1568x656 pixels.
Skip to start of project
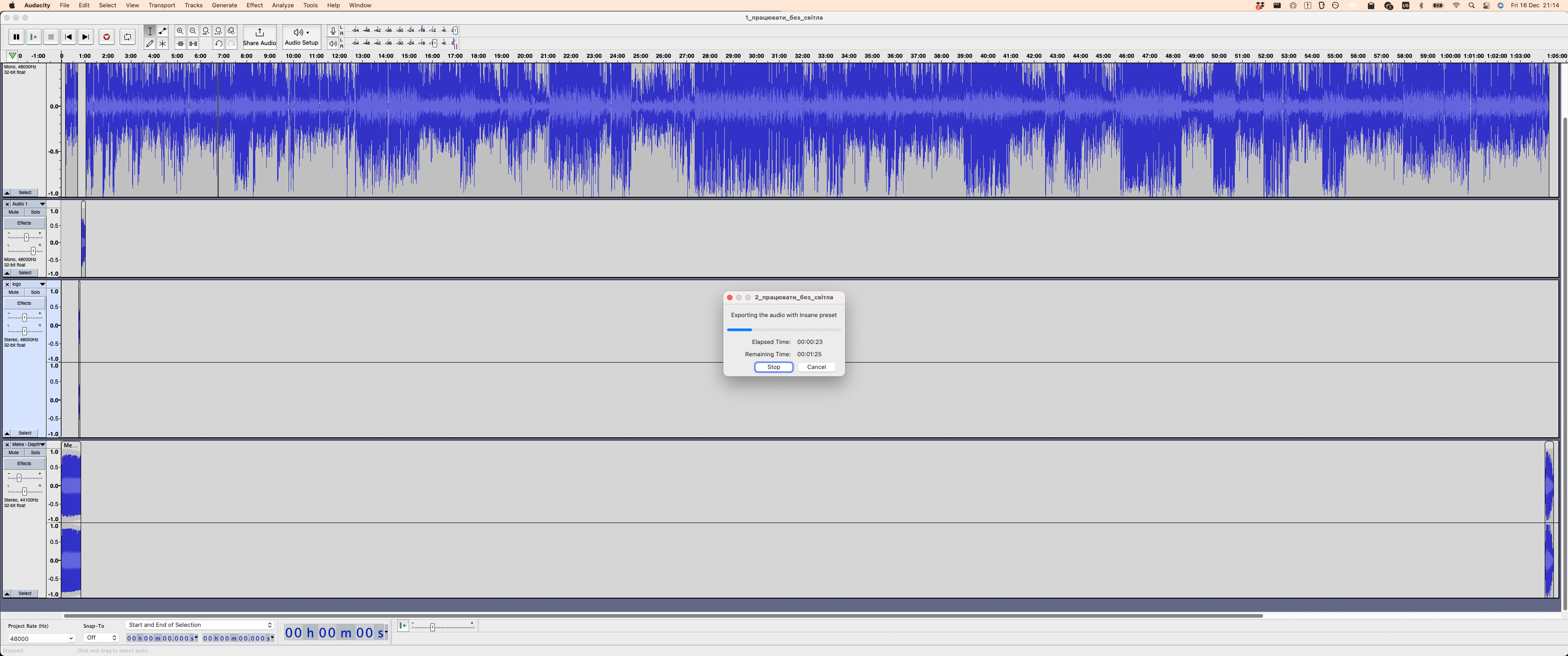pos(68,37)
